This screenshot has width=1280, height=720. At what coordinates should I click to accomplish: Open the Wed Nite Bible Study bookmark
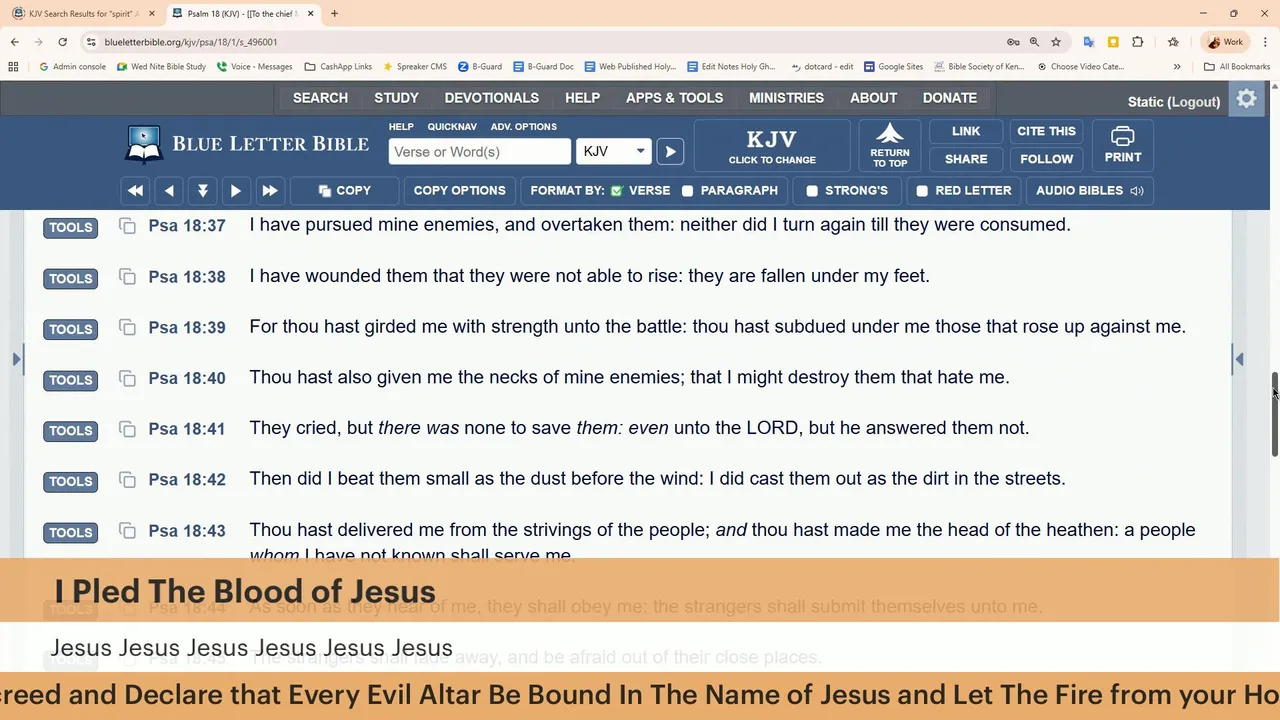pyautogui.click(x=161, y=67)
